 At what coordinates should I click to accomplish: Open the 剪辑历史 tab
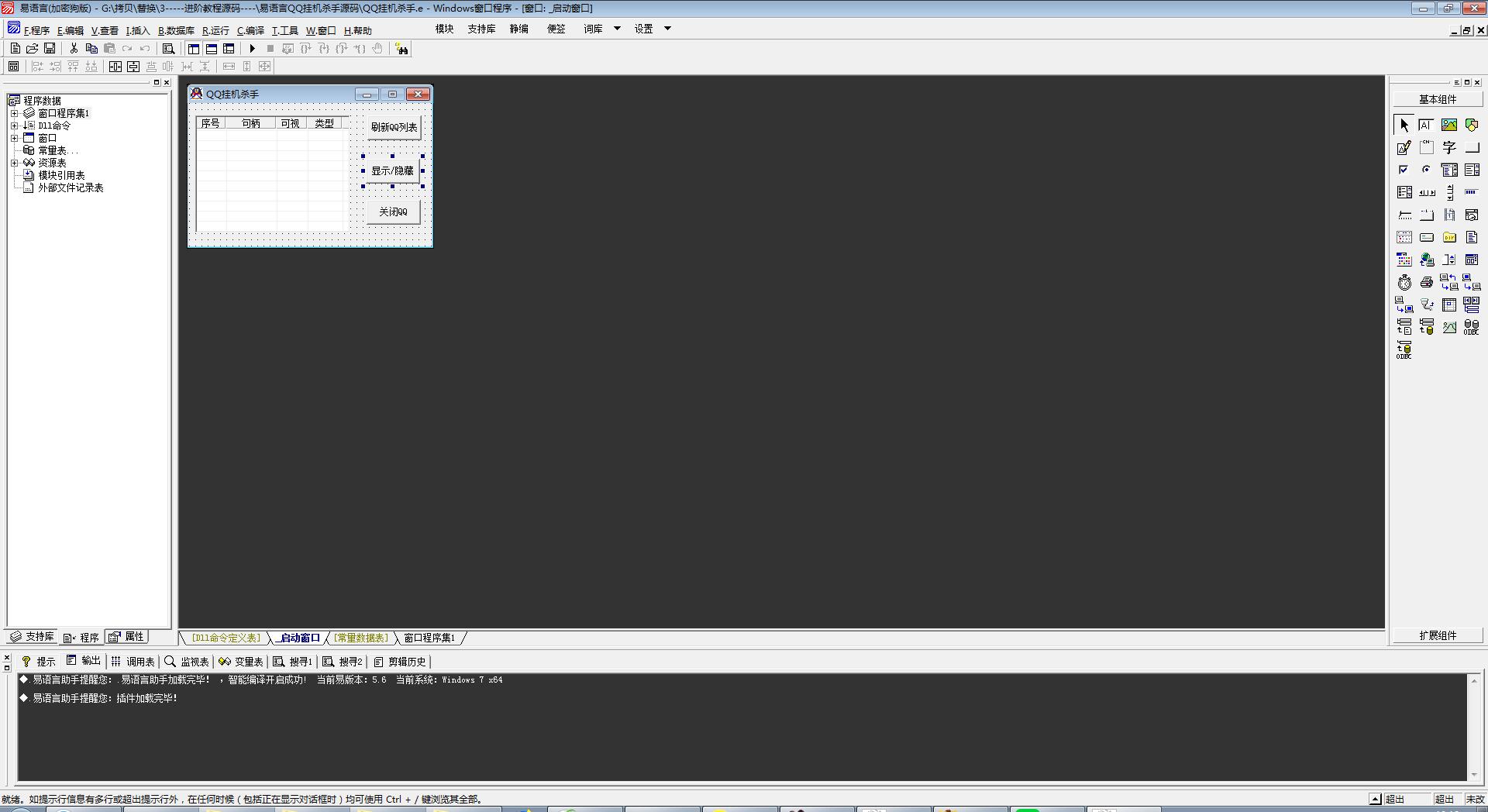click(x=400, y=662)
